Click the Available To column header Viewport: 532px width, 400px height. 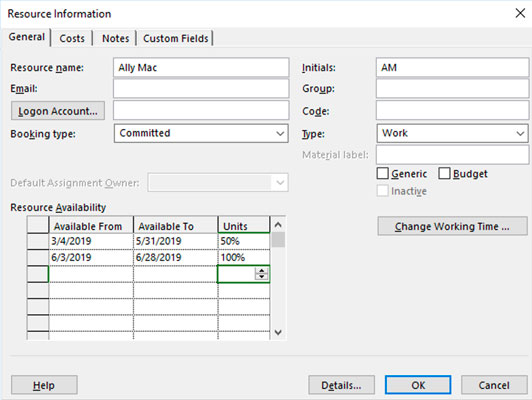(x=175, y=226)
